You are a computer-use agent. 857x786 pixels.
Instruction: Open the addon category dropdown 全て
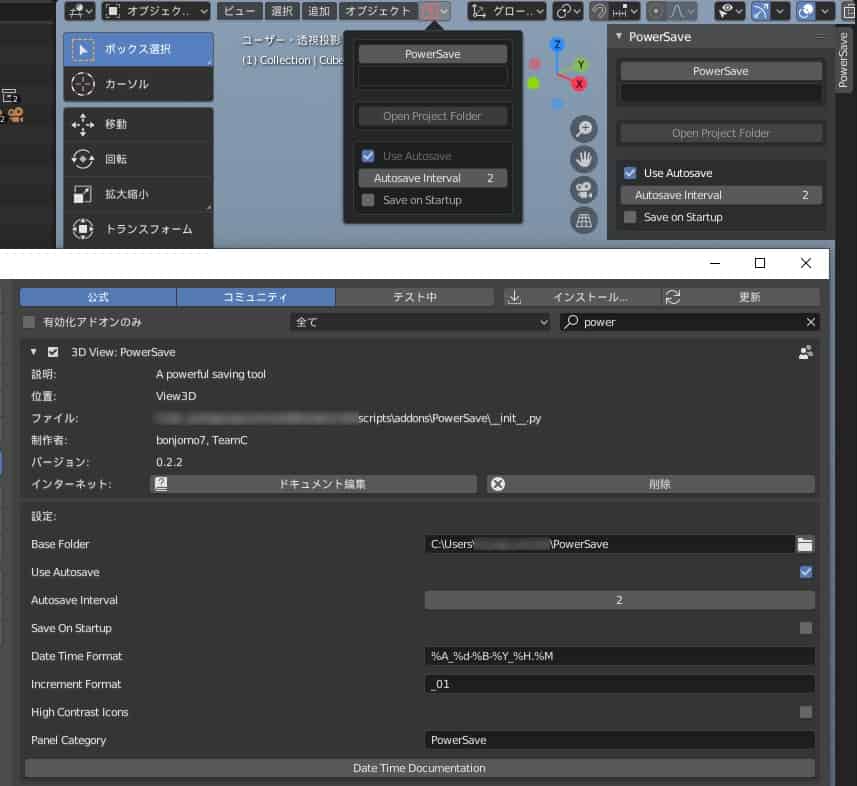coord(420,322)
